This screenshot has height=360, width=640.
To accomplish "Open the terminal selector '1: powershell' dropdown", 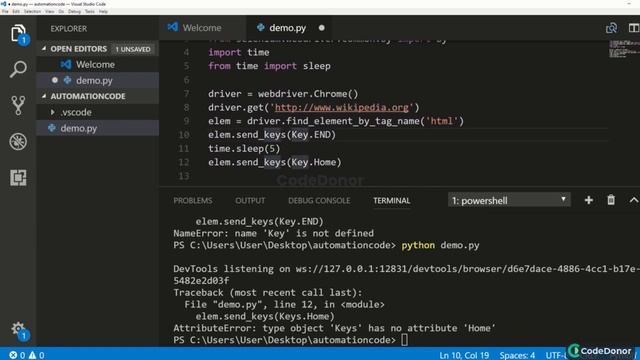I will 509,200.
